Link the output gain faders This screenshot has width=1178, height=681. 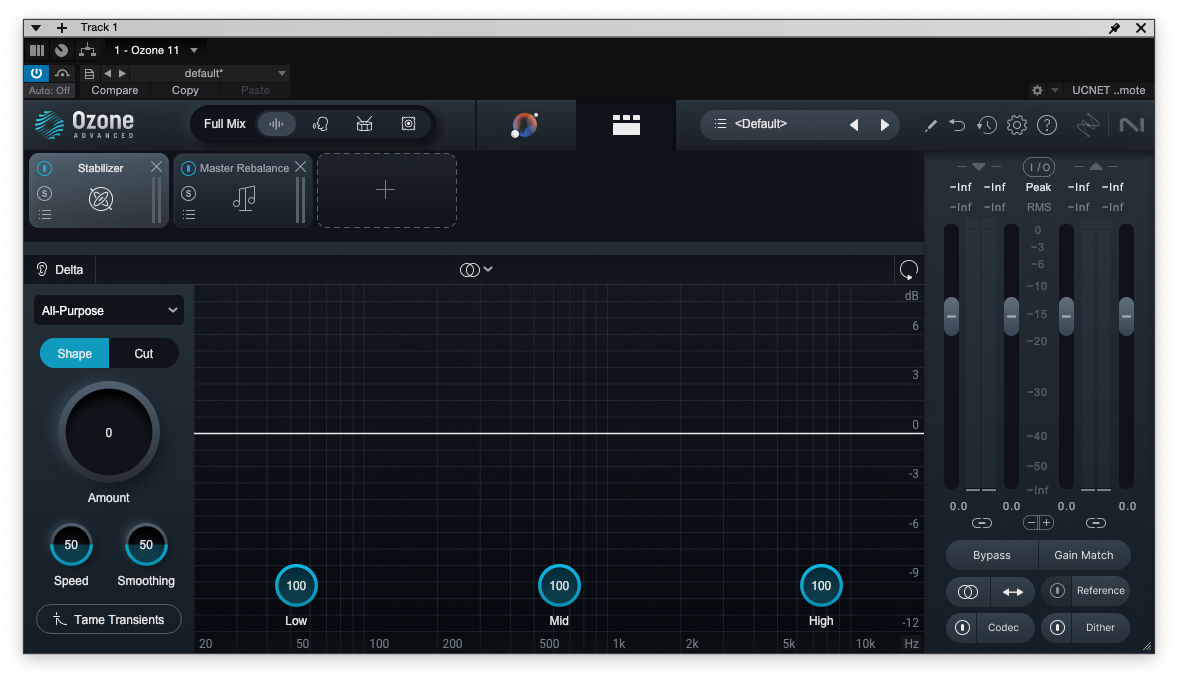click(1095, 523)
